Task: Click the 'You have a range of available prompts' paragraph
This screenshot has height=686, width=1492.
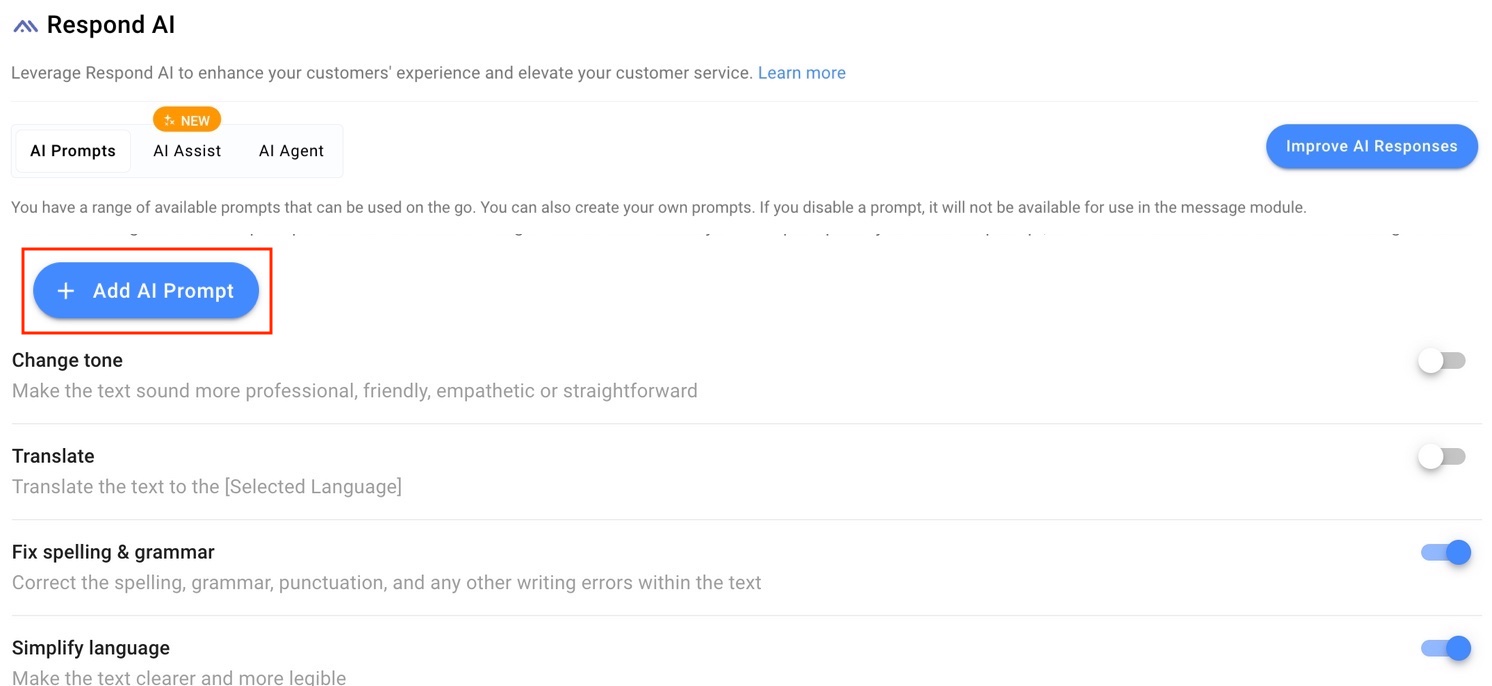Action: tap(659, 208)
